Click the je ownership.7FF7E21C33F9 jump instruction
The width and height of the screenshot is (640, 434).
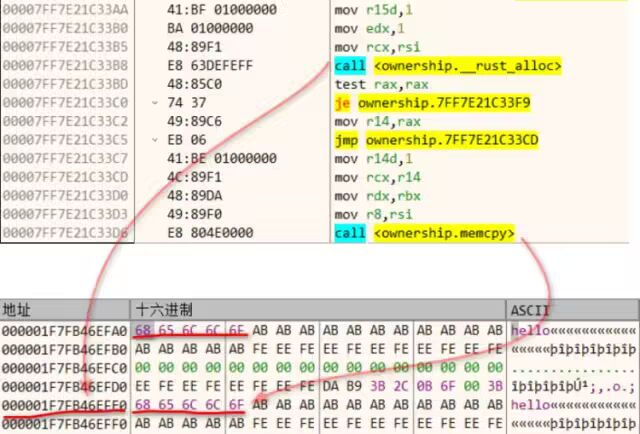coord(418,102)
